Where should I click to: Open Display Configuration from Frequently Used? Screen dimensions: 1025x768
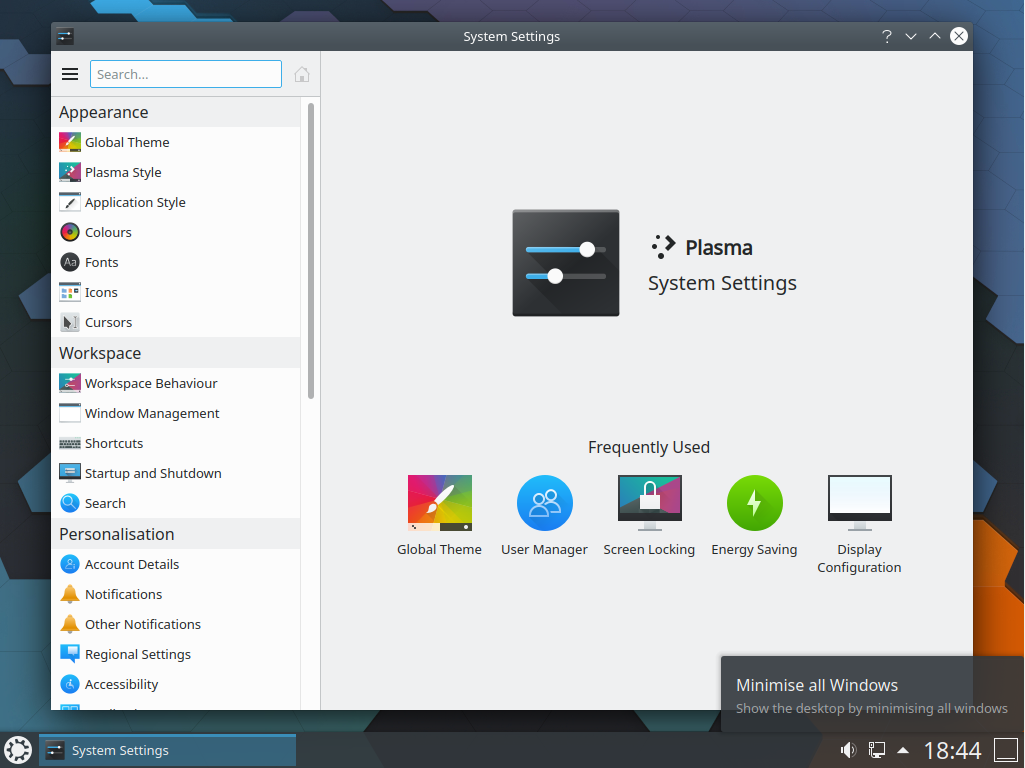859,525
